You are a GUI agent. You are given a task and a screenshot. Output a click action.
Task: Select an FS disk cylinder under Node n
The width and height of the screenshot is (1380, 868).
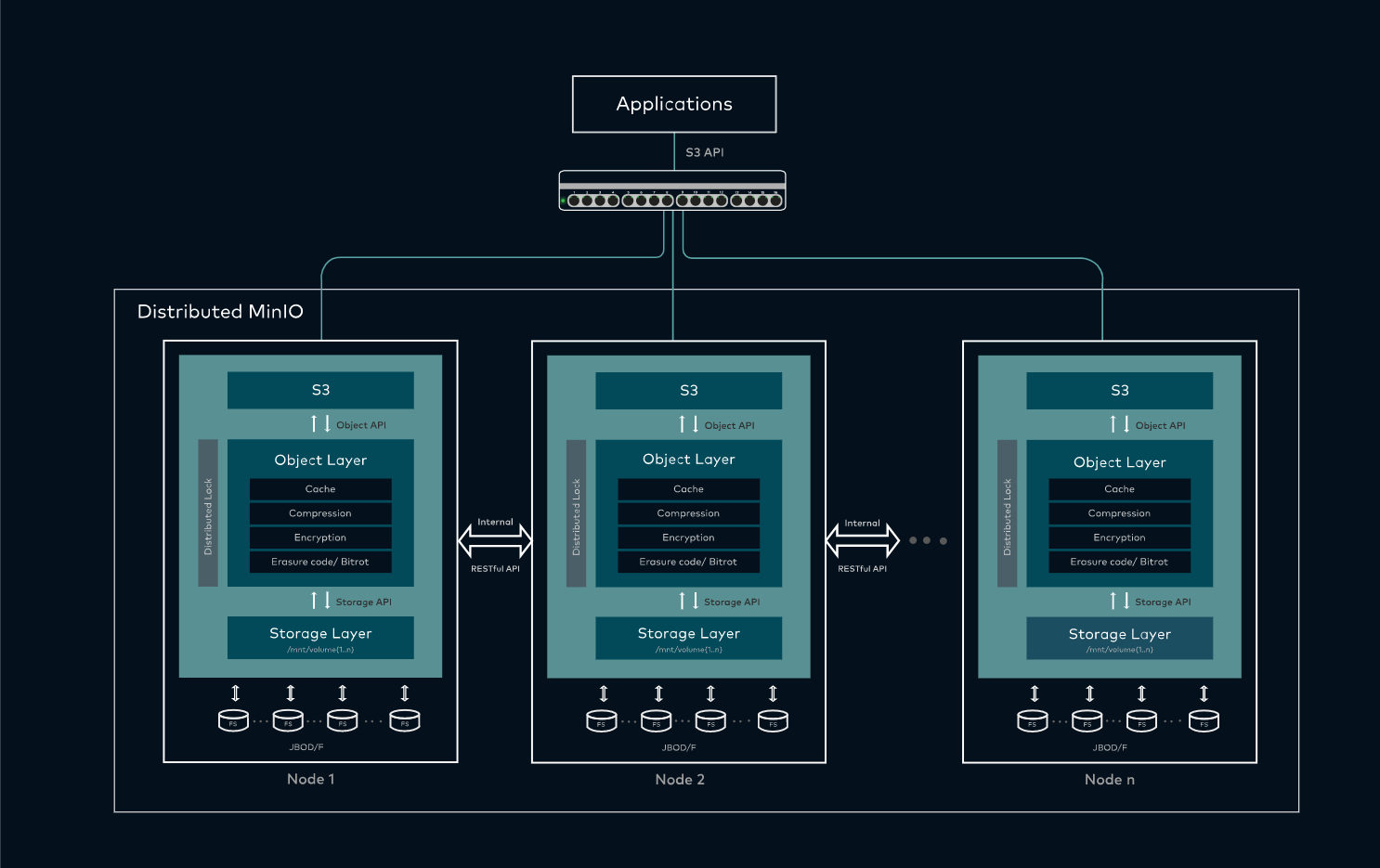coord(1087,720)
